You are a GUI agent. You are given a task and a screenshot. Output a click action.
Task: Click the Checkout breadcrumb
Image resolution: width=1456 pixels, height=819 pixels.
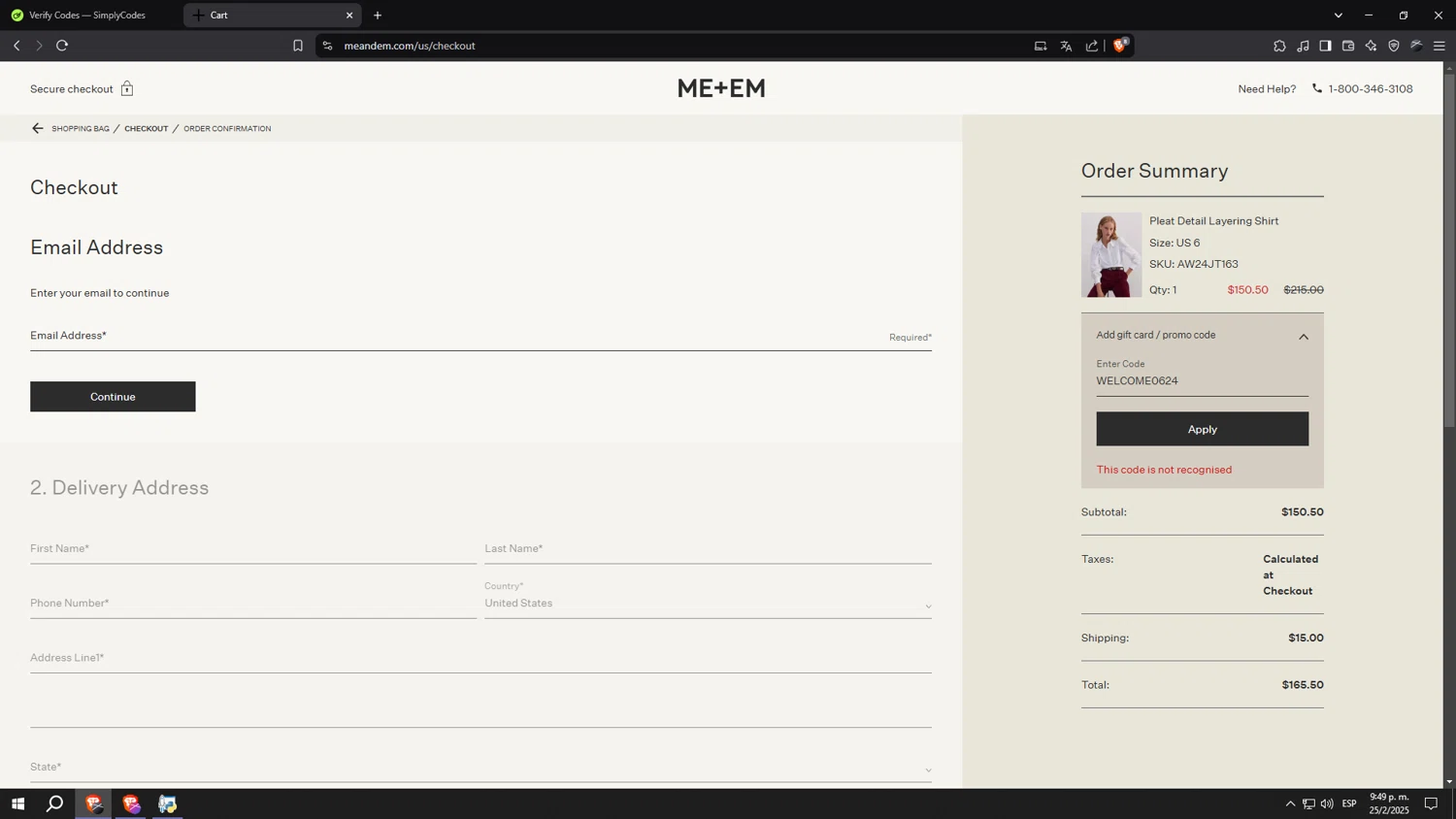point(146,128)
